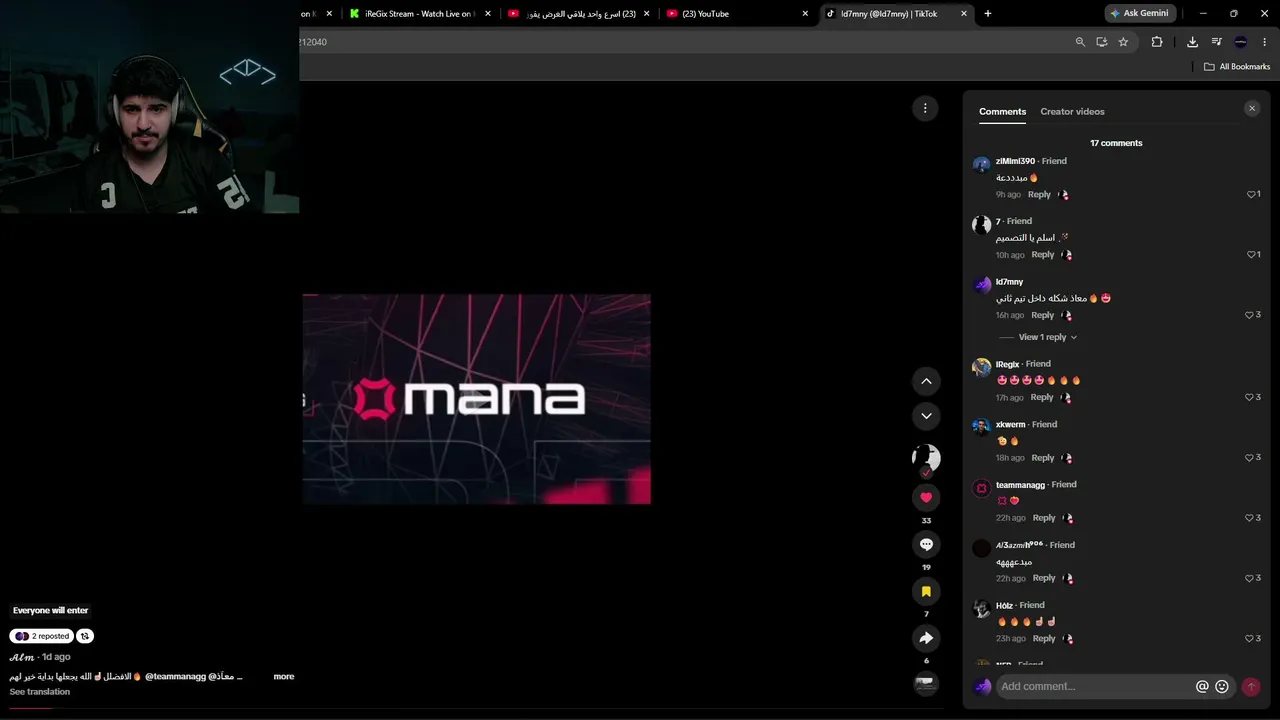1280x720 pixels.
Task: Switch to the iReGix Stream browser tab
Action: point(412,14)
